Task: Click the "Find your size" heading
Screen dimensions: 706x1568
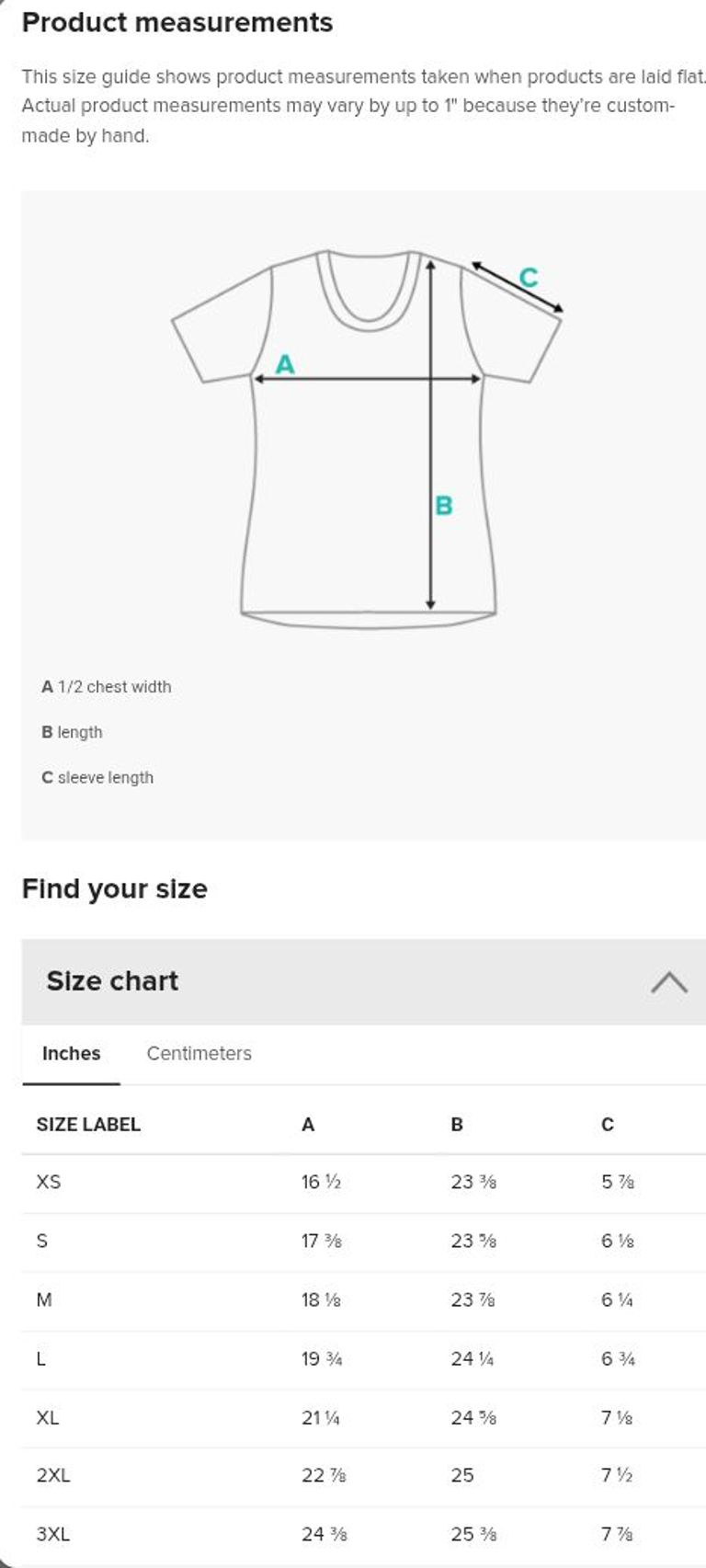Action: pos(115,889)
